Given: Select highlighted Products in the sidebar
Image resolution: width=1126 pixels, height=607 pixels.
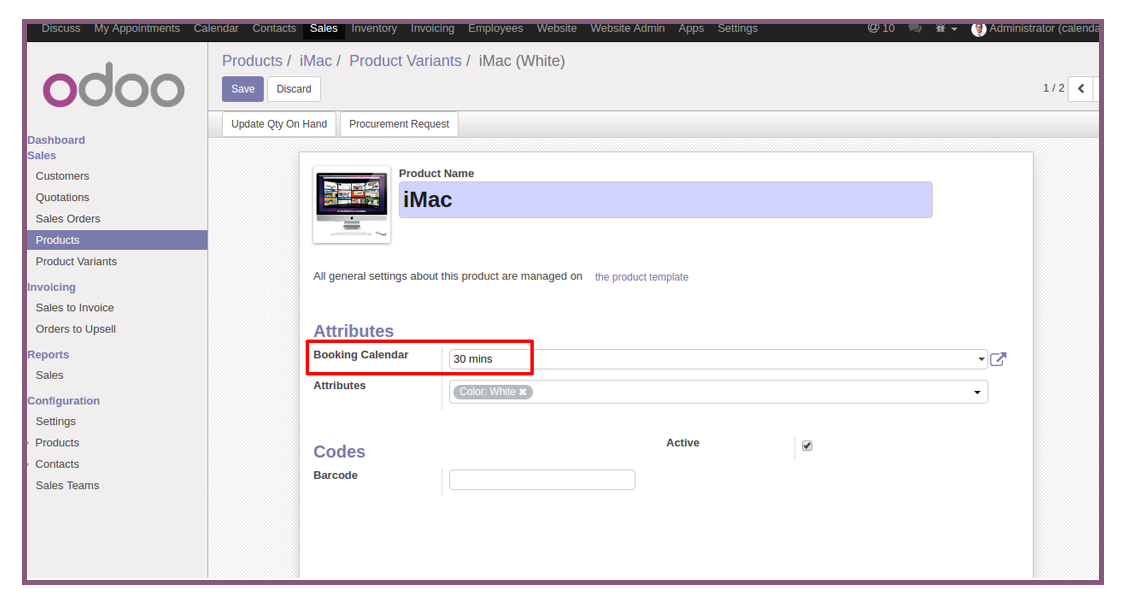Looking at the screenshot, I should click(117, 240).
